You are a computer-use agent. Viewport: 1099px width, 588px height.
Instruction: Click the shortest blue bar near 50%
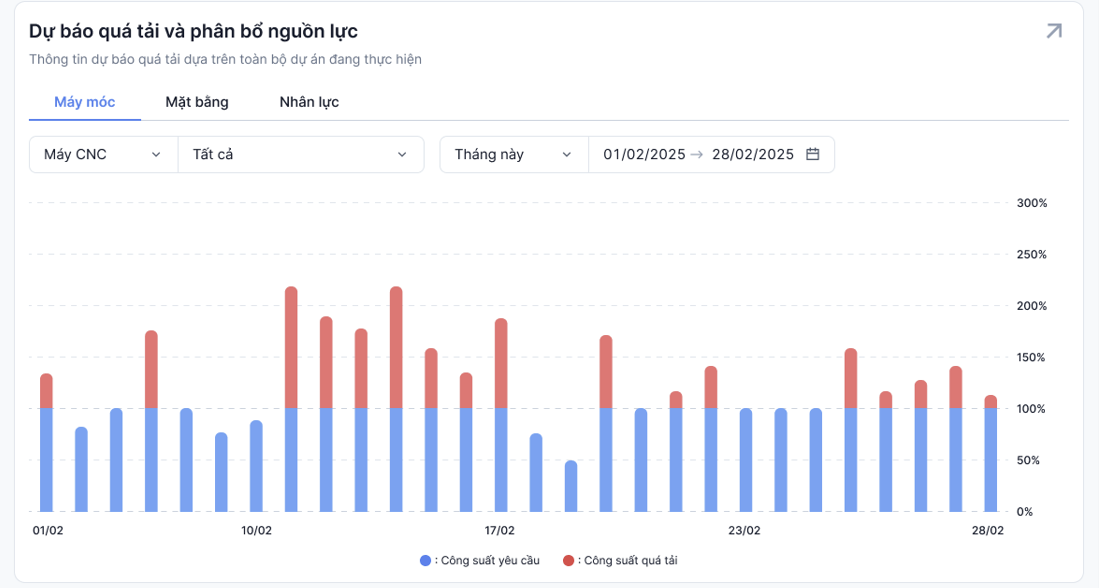[571, 486]
